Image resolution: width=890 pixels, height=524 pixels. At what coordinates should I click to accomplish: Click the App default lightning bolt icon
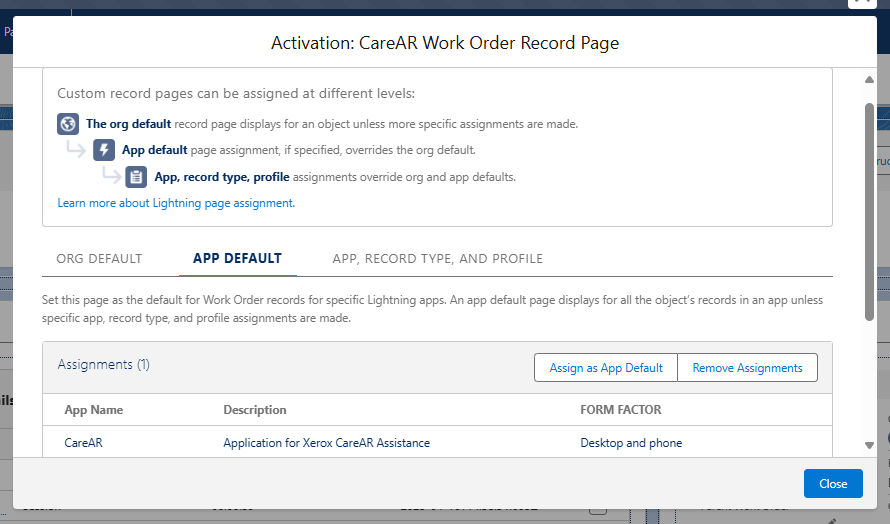pos(104,150)
